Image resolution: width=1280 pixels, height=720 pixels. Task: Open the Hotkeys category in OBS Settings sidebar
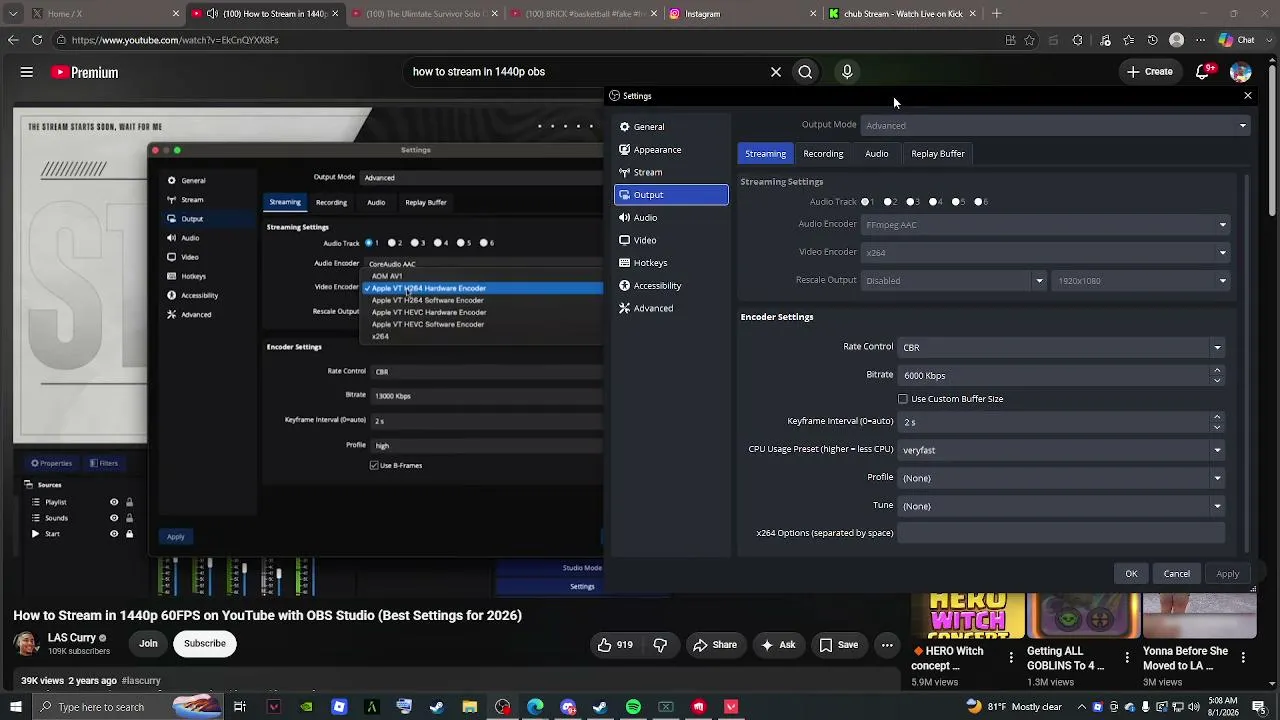pos(671,263)
